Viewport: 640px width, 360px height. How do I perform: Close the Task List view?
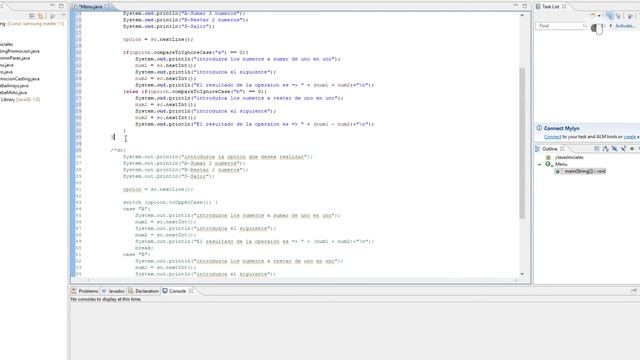click(x=564, y=7)
